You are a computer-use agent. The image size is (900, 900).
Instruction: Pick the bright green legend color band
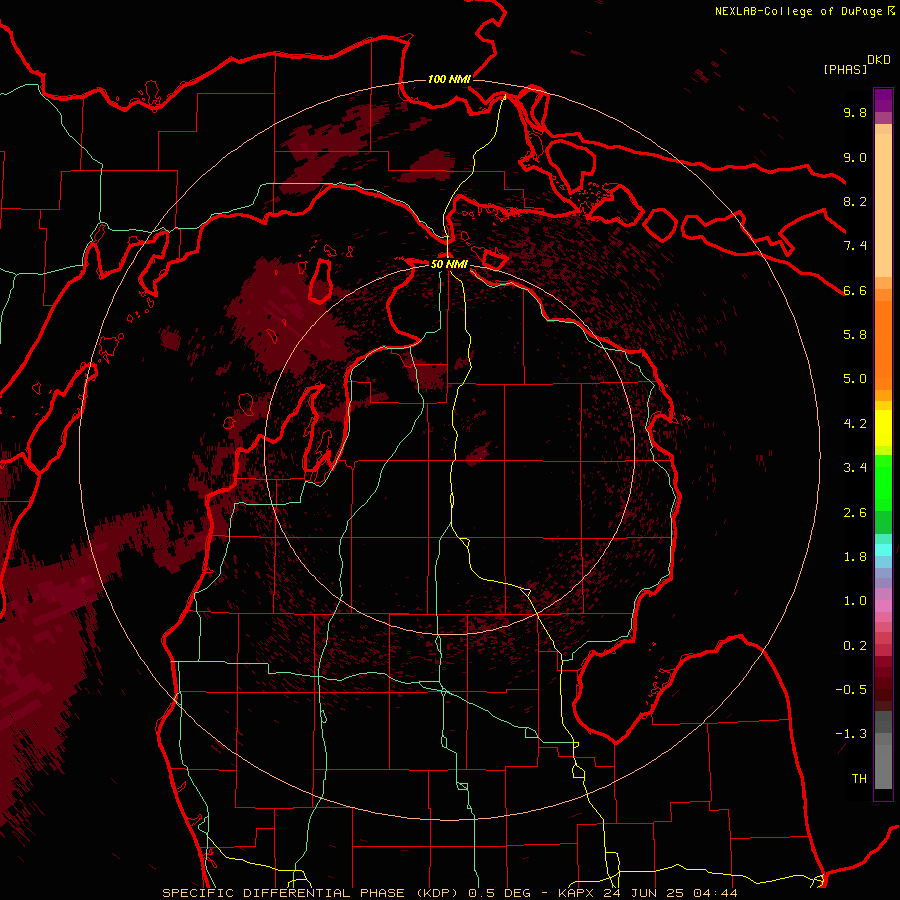click(883, 483)
